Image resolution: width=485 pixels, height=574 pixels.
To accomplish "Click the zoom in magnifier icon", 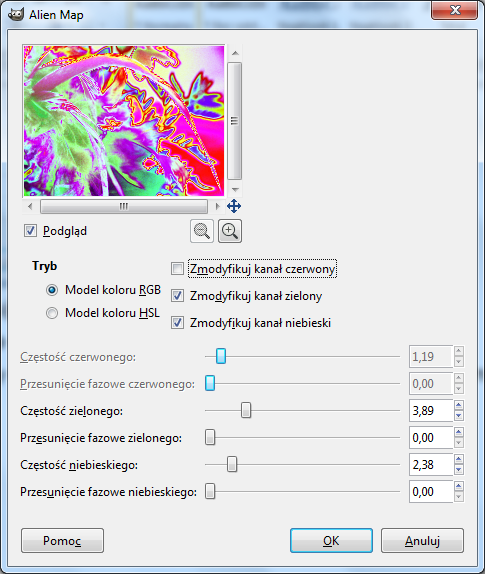I will point(230,231).
